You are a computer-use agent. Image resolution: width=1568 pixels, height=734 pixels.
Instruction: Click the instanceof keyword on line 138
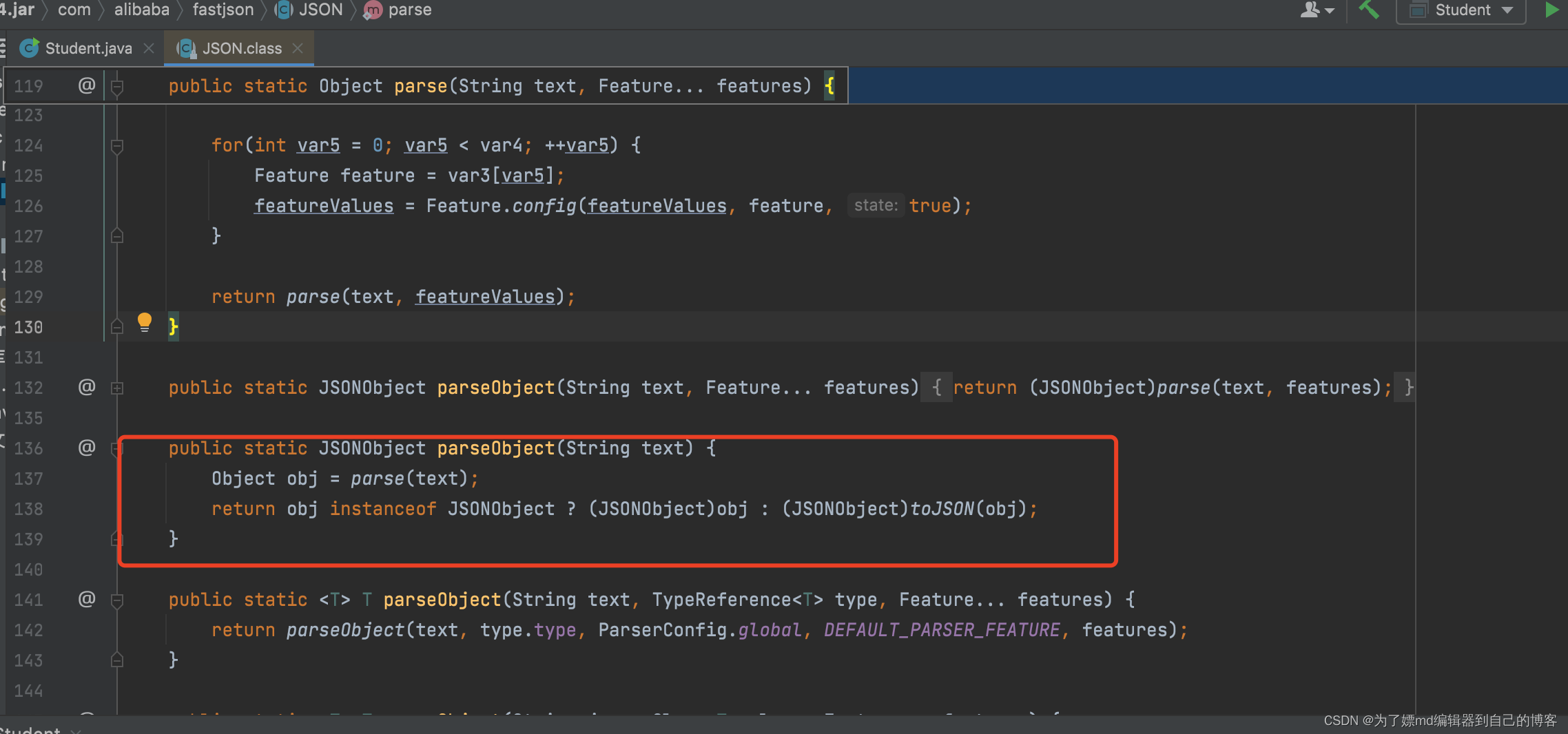point(383,508)
